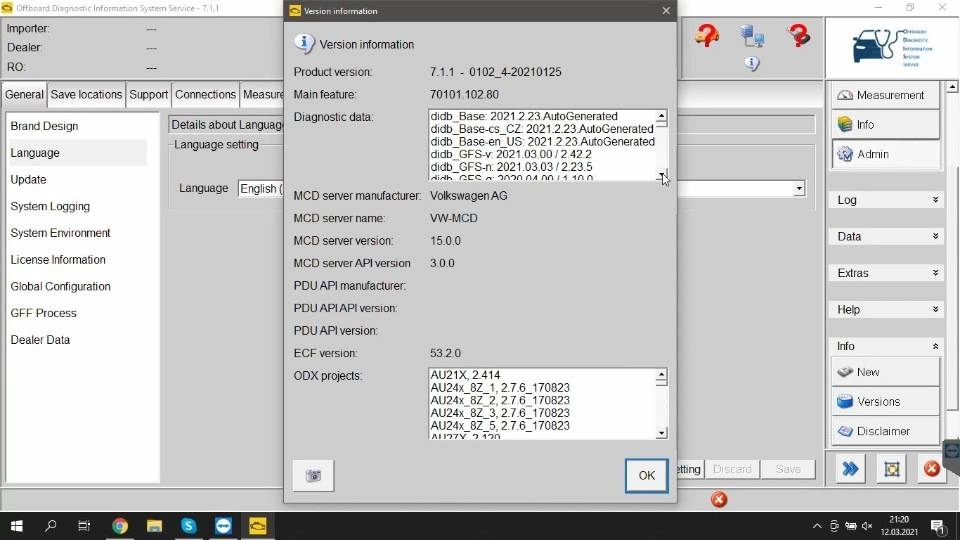Image resolution: width=960 pixels, height=540 pixels.
Task: Click the Discard button
Action: coord(732,470)
